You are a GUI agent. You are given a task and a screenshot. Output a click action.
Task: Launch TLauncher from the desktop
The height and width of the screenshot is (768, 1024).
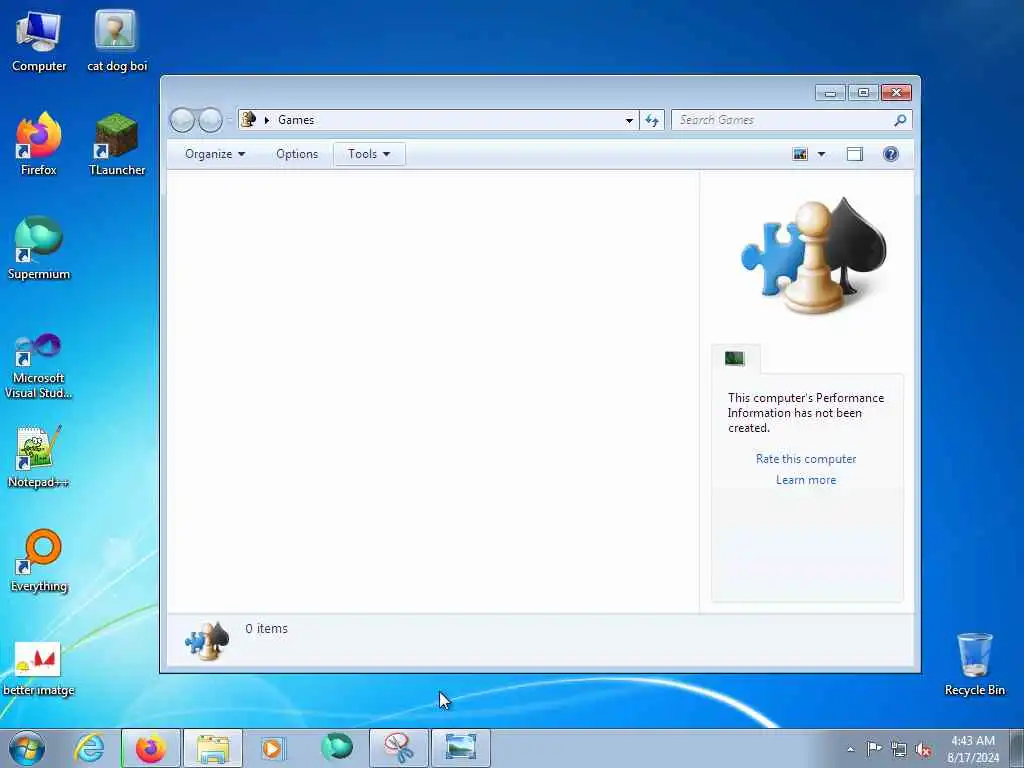[x=117, y=144]
